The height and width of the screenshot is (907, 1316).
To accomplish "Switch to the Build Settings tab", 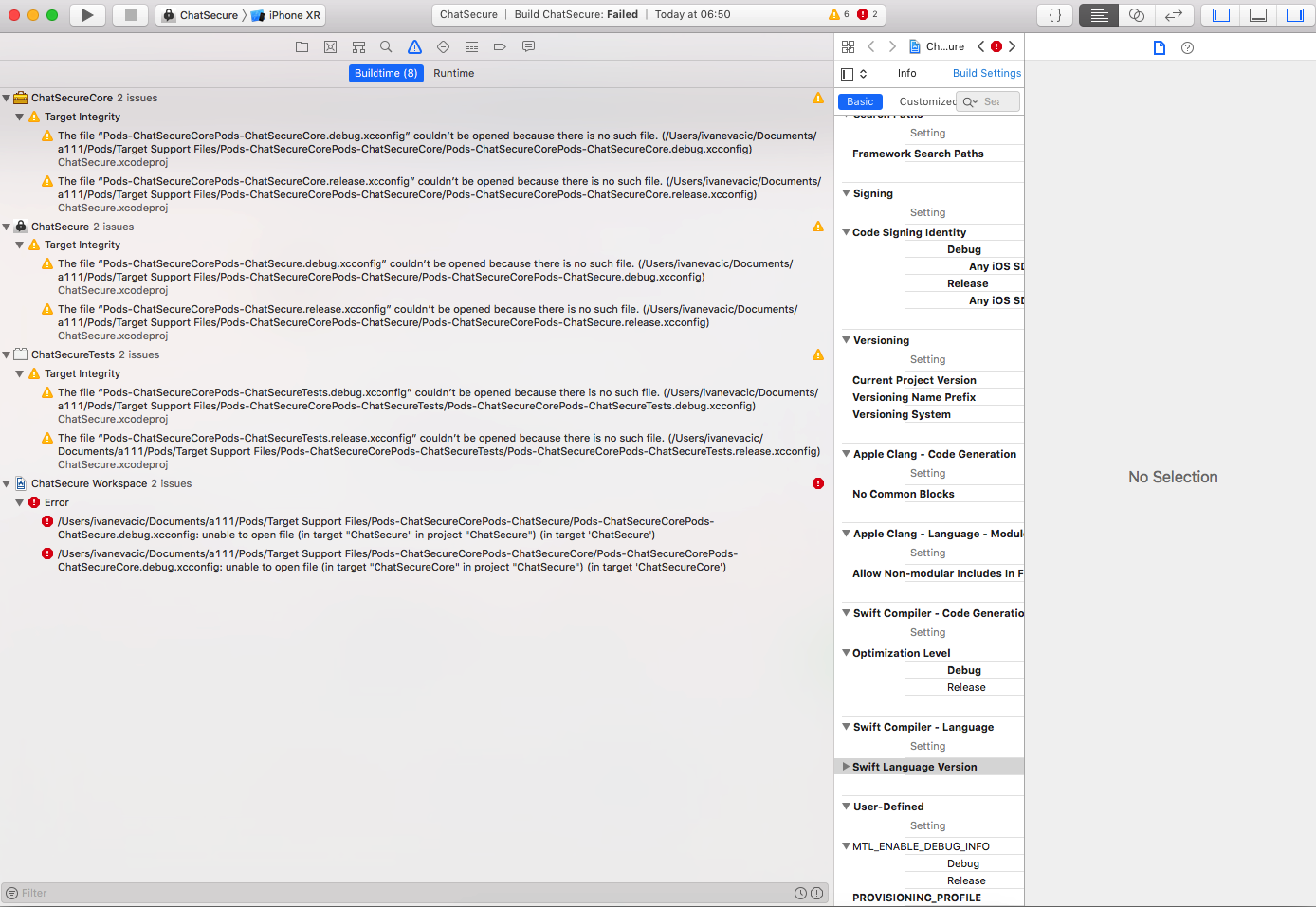I will [x=986, y=73].
